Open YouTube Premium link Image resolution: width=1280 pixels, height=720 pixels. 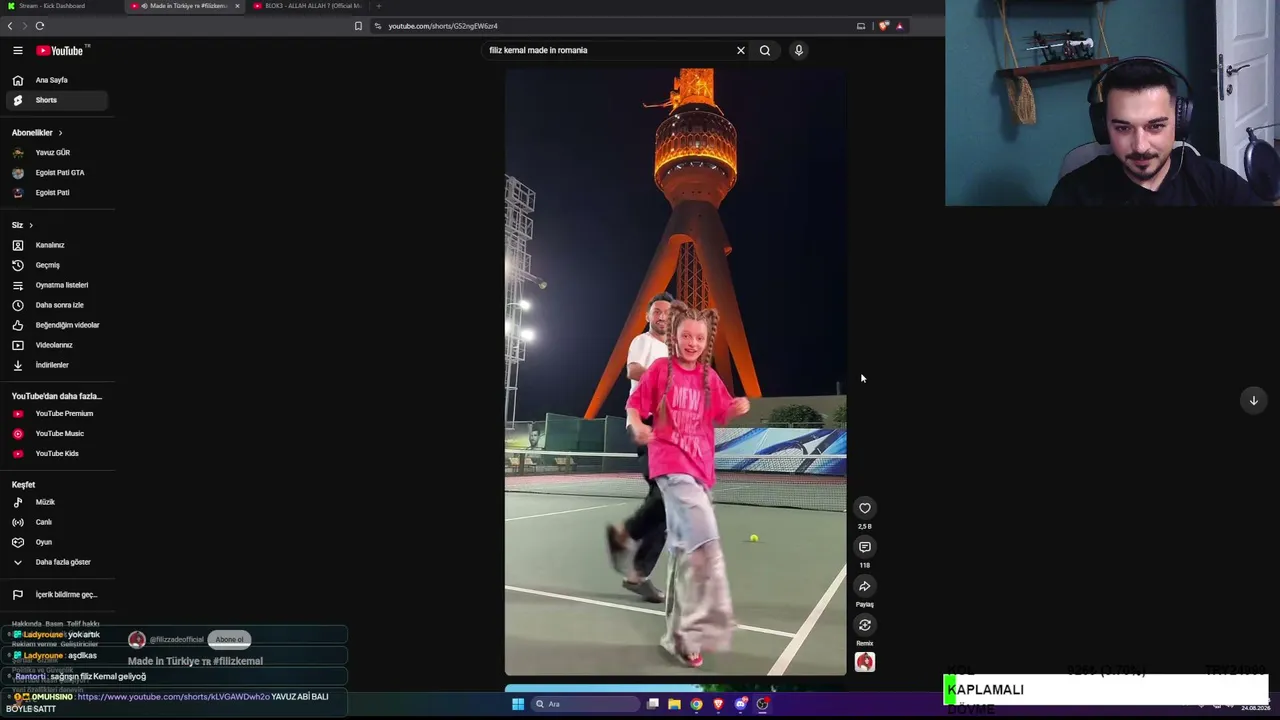(x=58, y=413)
